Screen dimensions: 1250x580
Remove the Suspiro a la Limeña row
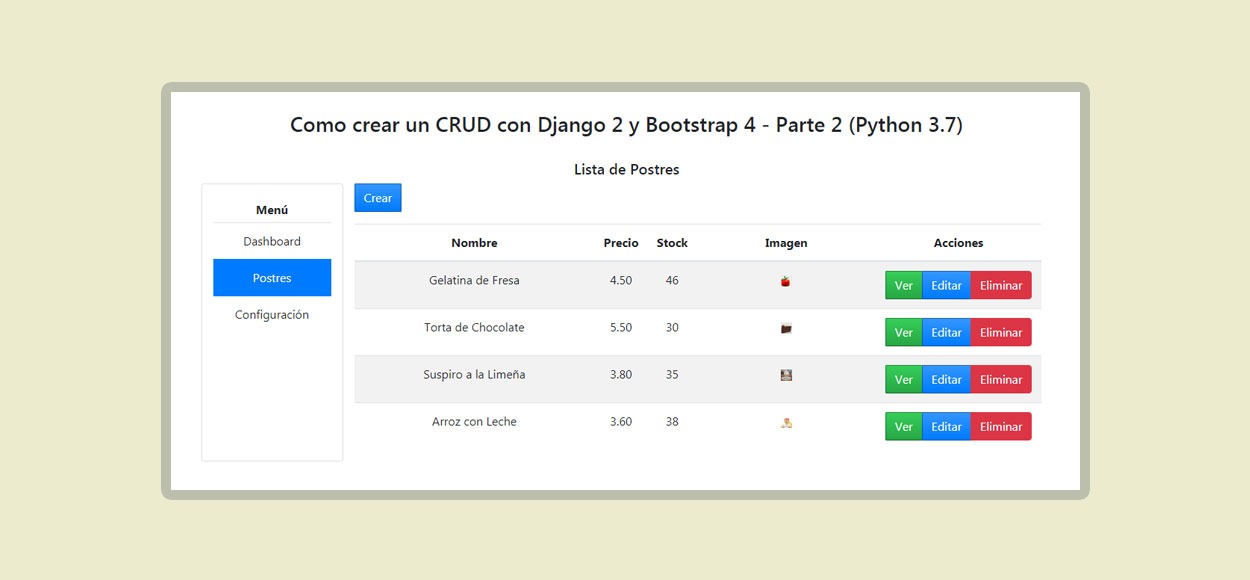coord(1001,379)
